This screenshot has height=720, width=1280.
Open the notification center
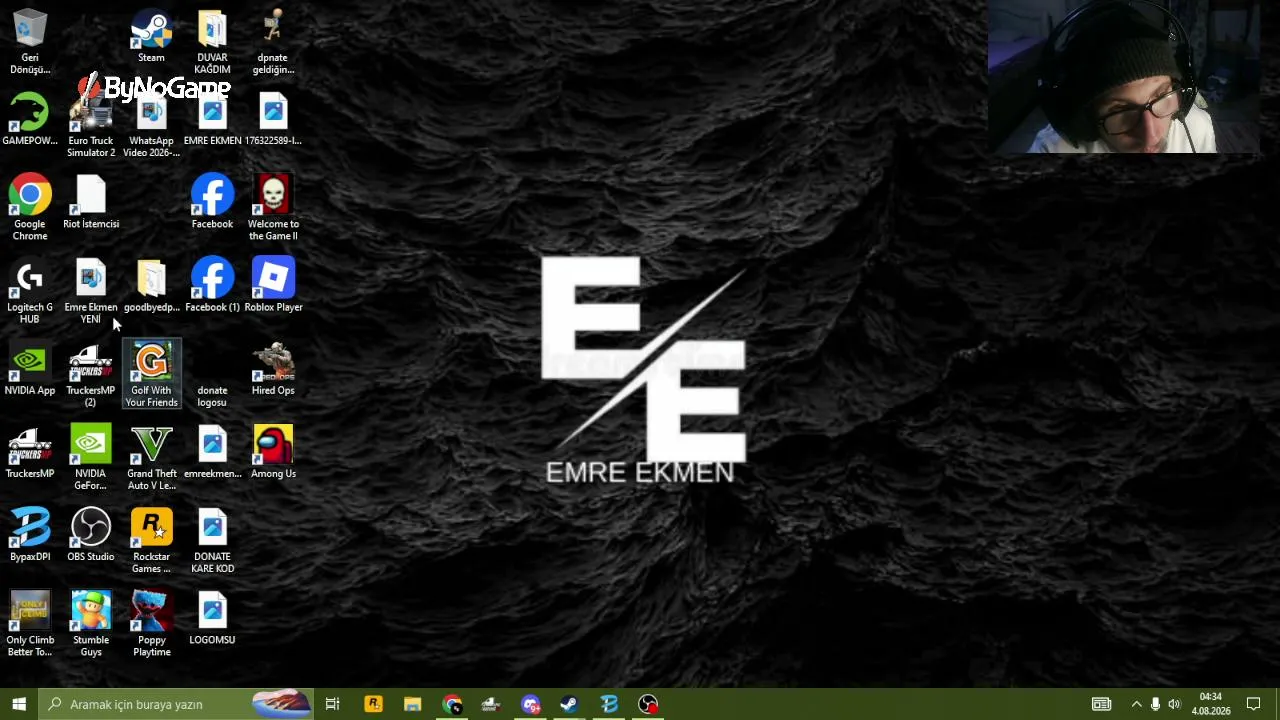click(1253, 704)
